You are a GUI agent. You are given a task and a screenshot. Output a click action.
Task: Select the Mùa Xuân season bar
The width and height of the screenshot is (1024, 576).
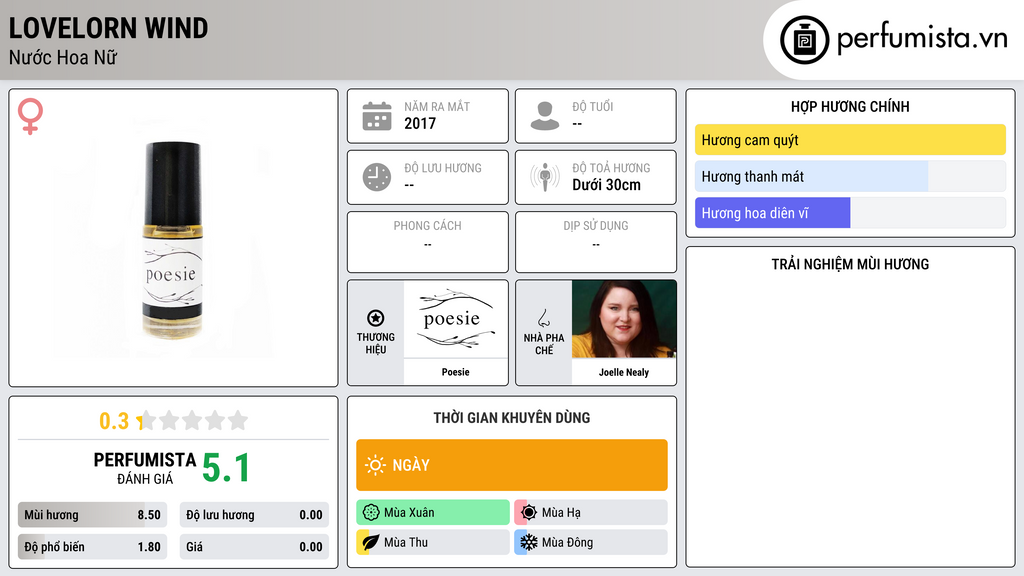pyautogui.click(x=433, y=513)
